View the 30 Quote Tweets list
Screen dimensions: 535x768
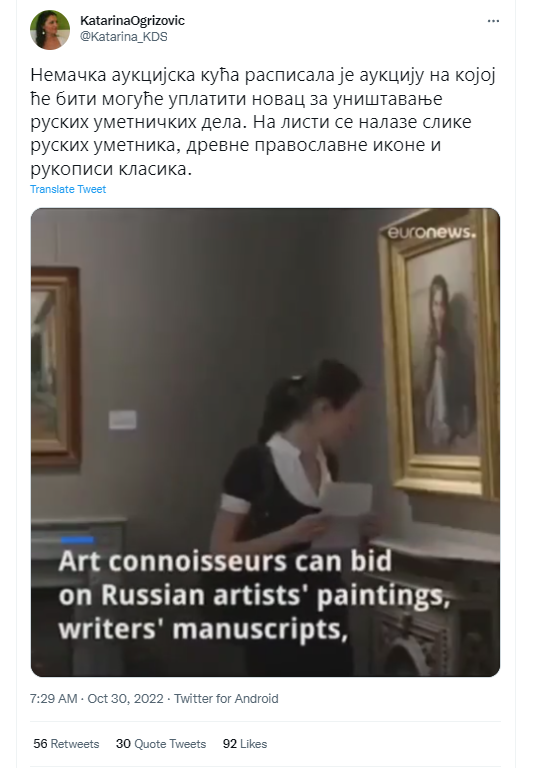click(161, 744)
